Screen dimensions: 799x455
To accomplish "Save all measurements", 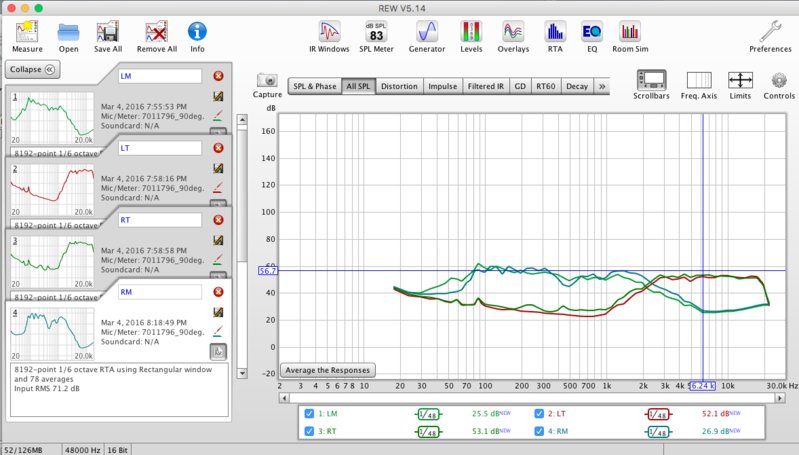I will click(x=108, y=37).
